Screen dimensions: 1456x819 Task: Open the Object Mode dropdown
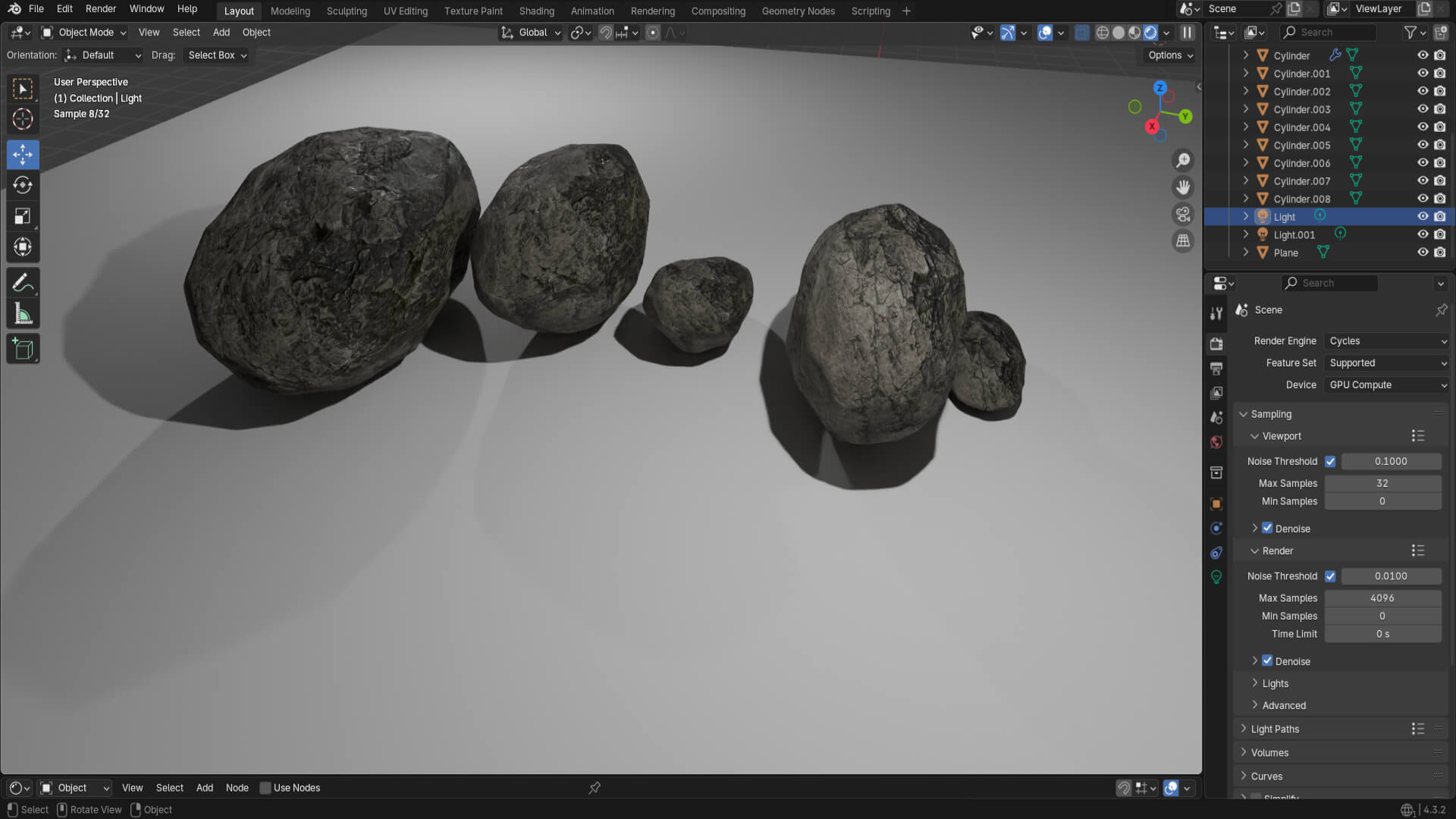coord(84,33)
